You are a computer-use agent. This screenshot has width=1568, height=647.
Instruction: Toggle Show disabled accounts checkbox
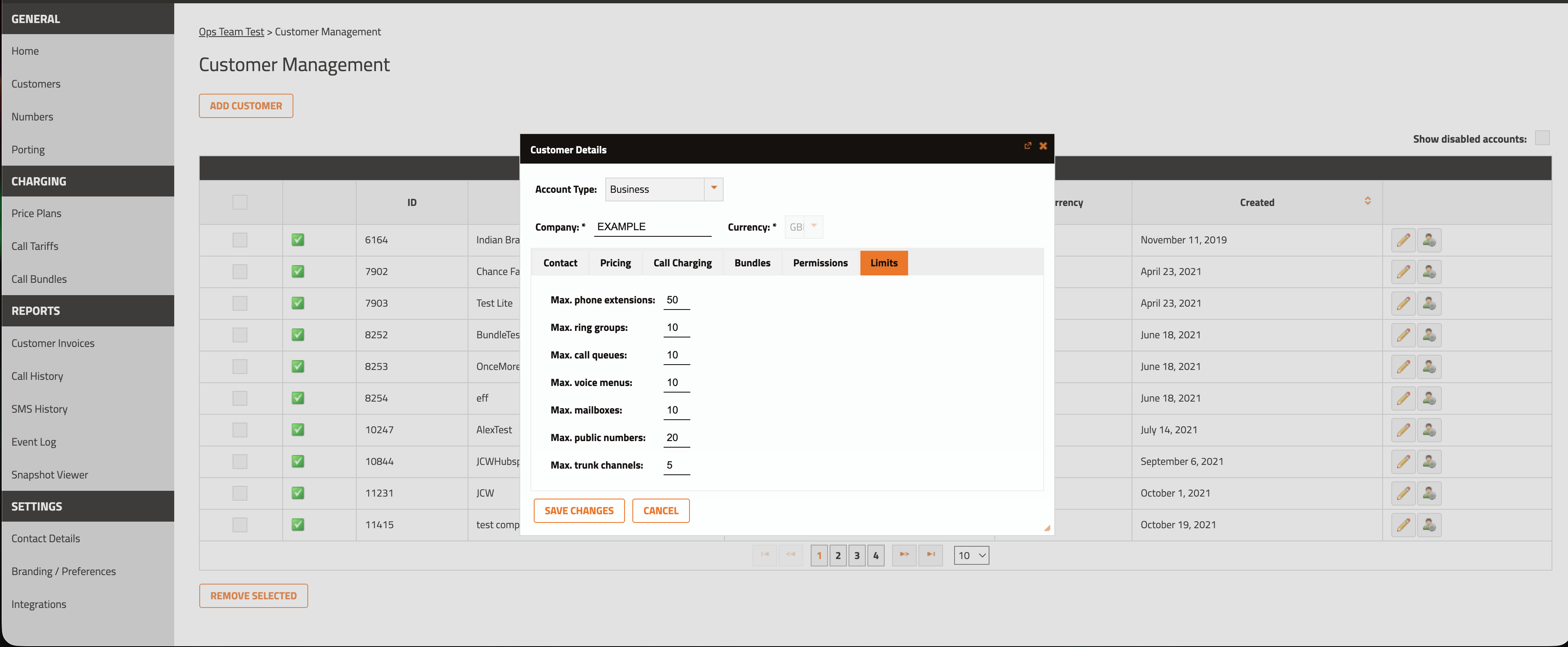click(1542, 138)
